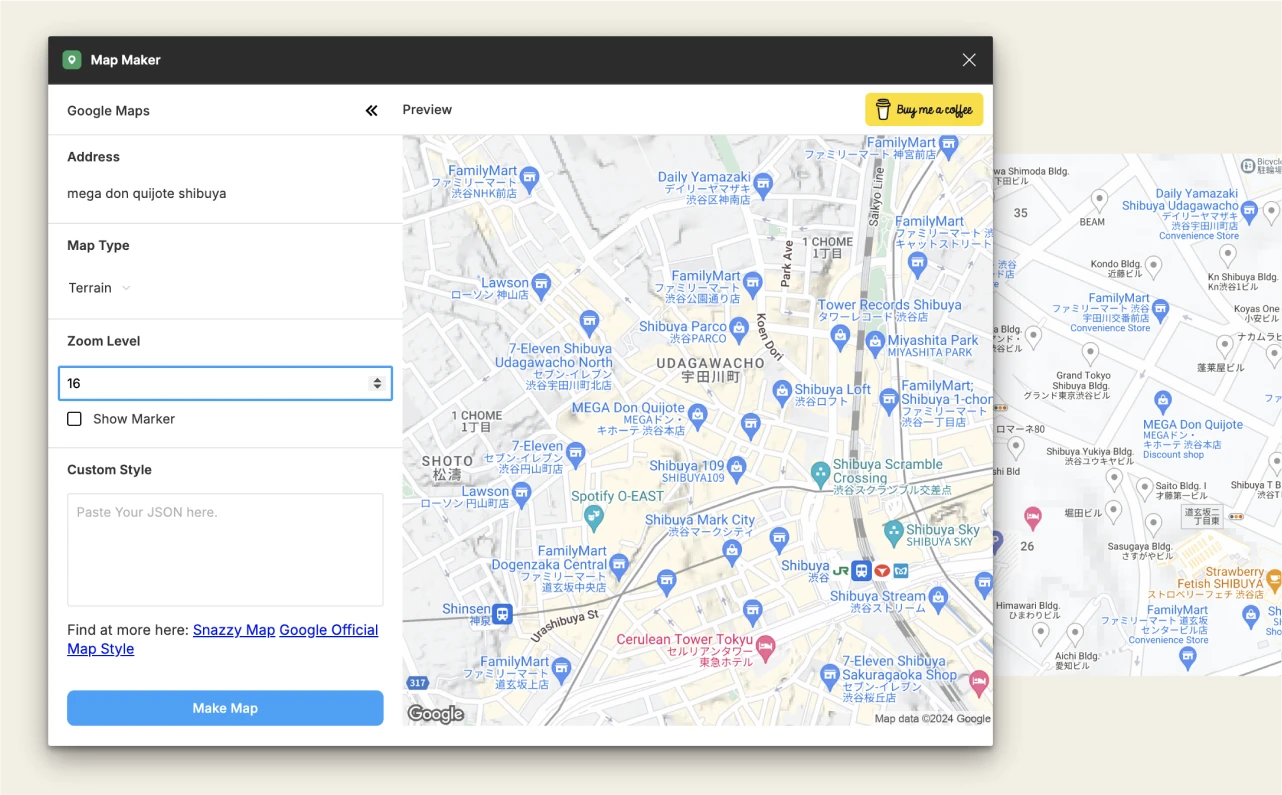The width and height of the screenshot is (1282, 795).
Task: Collapse the Google Maps panel with double chevron
Action: click(x=372, y=111)
